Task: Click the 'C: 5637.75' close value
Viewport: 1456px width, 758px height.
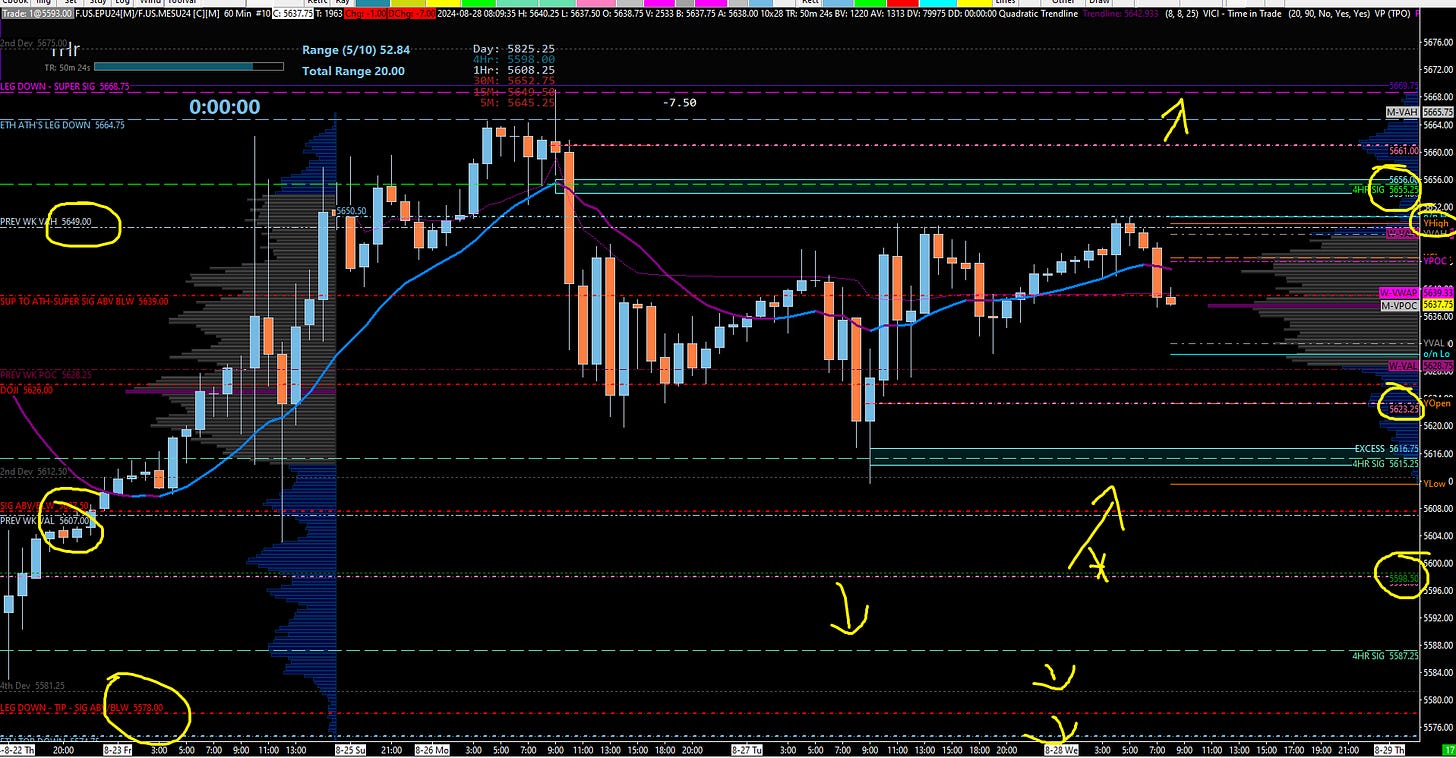Action: pos(293,14)
